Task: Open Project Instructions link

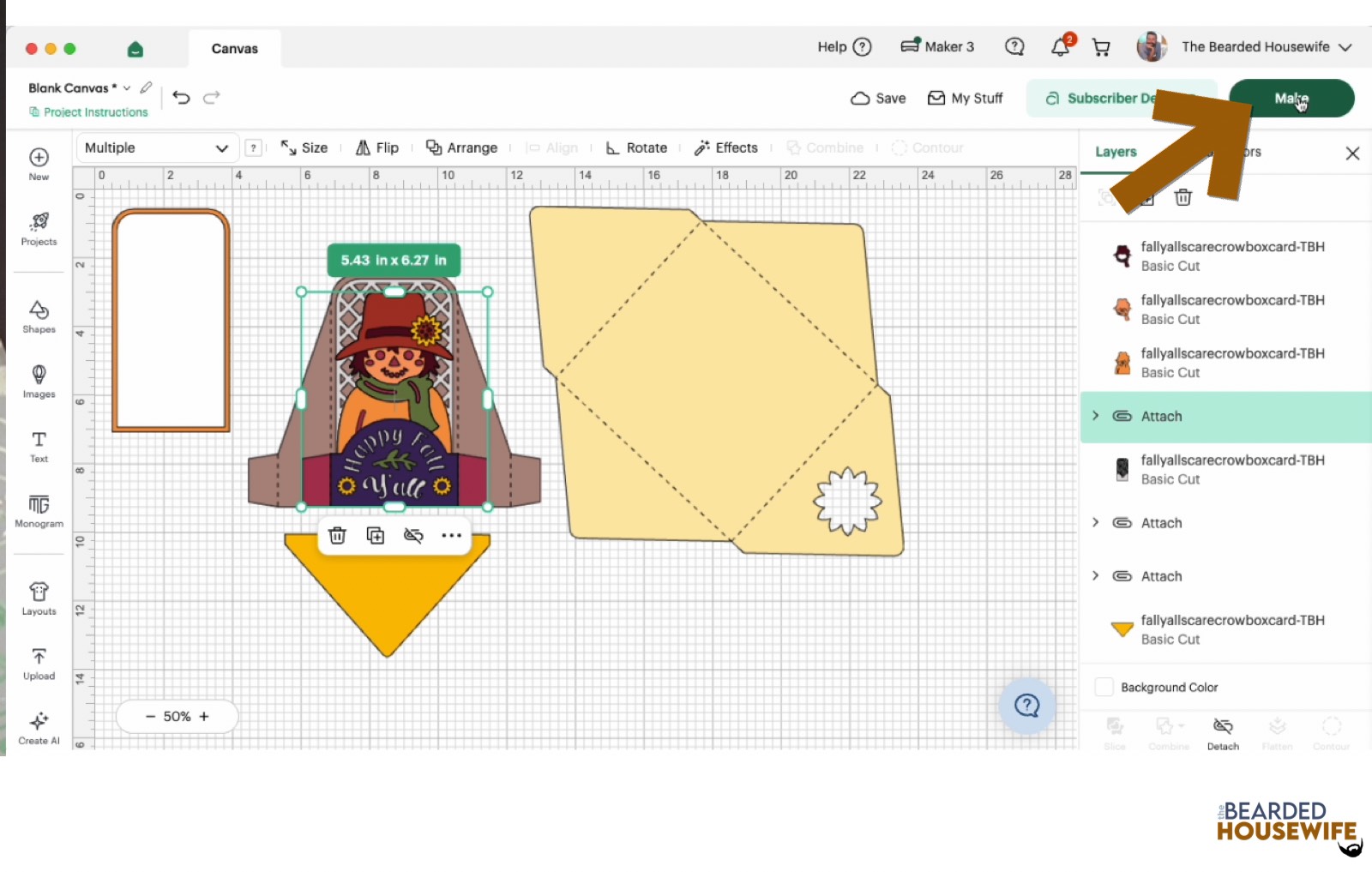Action: coord(88,112)
